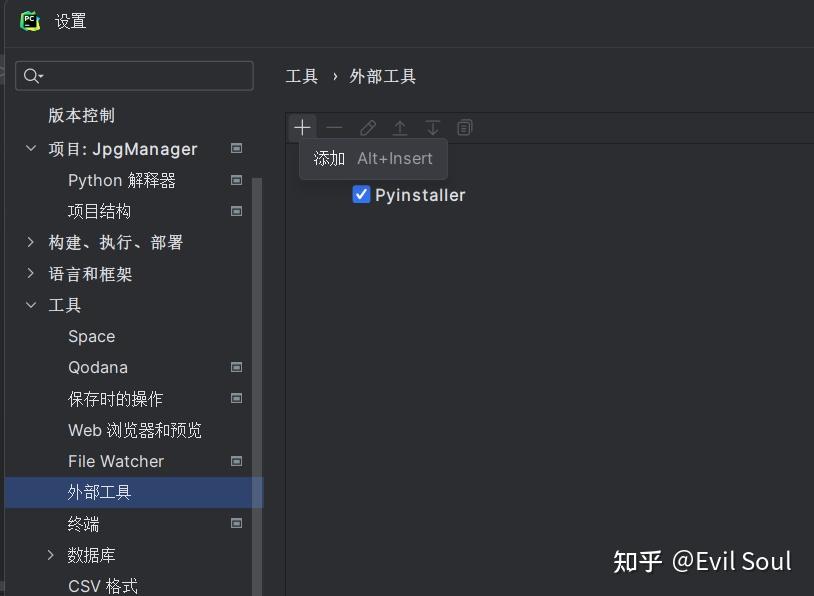Click the Move Down arrow icon
Viewport: 814px width, 596px height.
point(432,128)
